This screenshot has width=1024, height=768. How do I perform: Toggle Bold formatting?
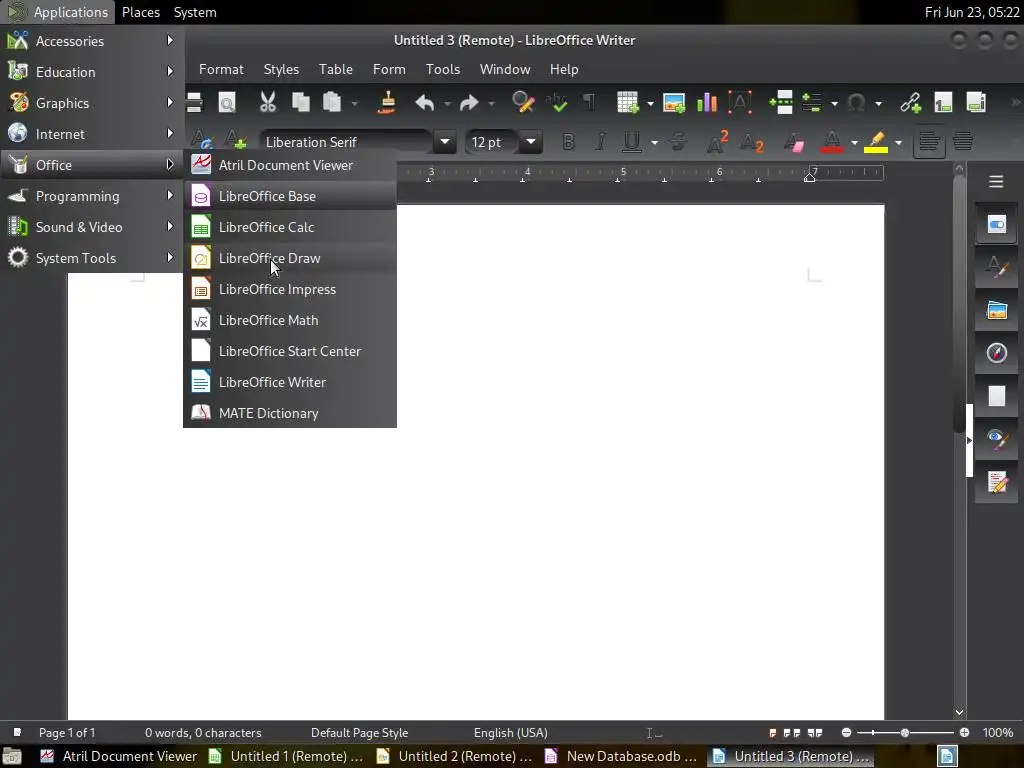(x=568, y=142)
